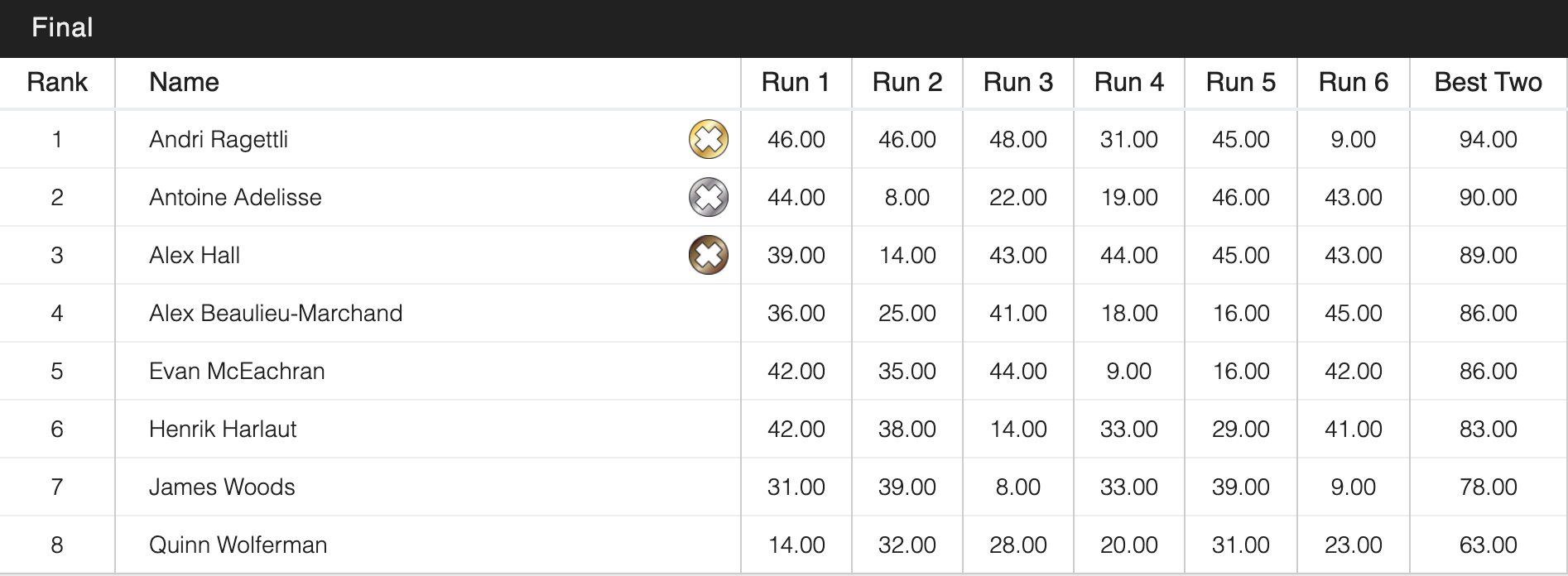Click the Best Two column header

click(1488, 83)
